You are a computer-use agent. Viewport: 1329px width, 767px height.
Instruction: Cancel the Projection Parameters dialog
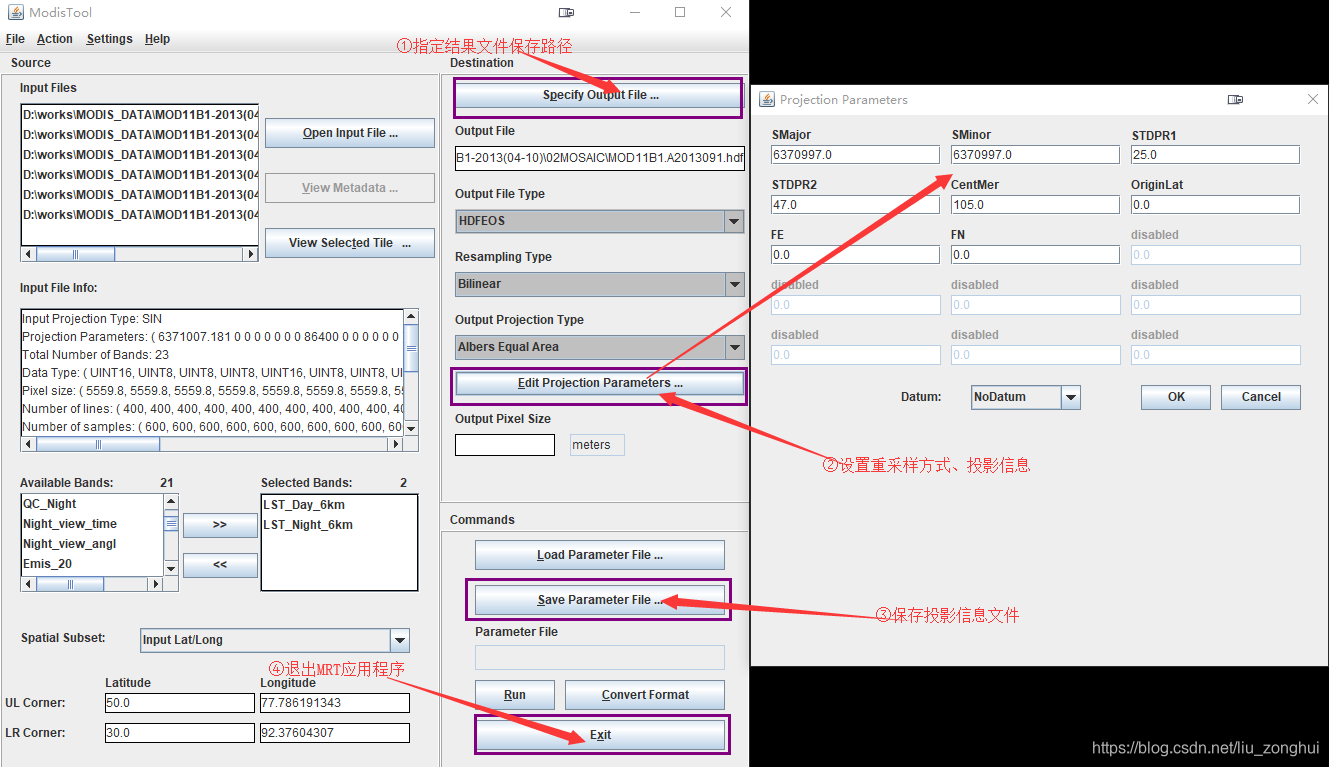(x=1261, y=397)
